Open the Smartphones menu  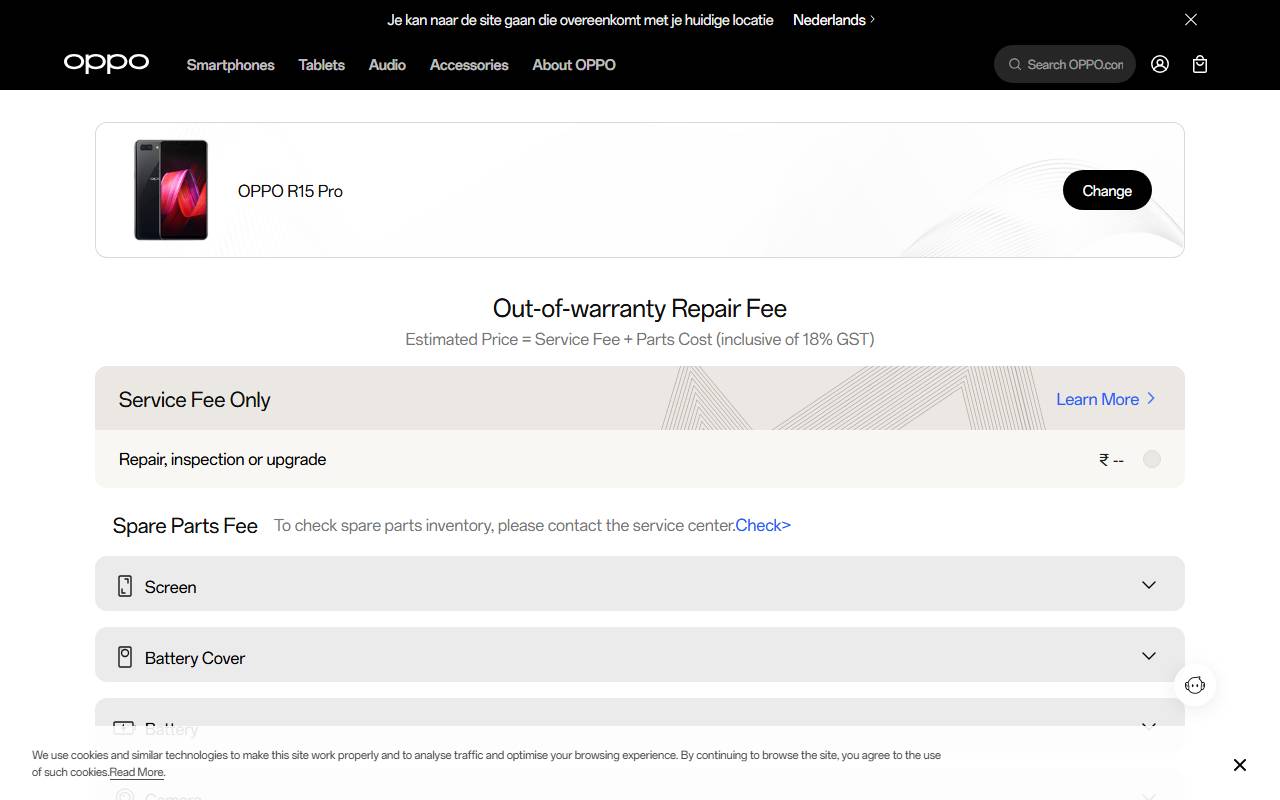pos(230,65)
